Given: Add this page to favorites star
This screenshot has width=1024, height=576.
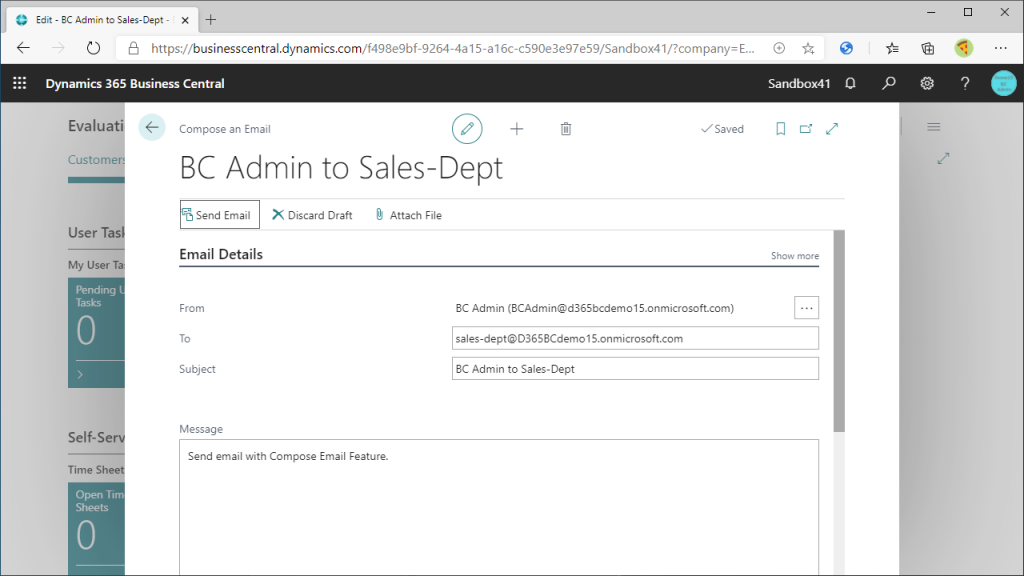Looking at the screenshot, I should pos(808,48).
